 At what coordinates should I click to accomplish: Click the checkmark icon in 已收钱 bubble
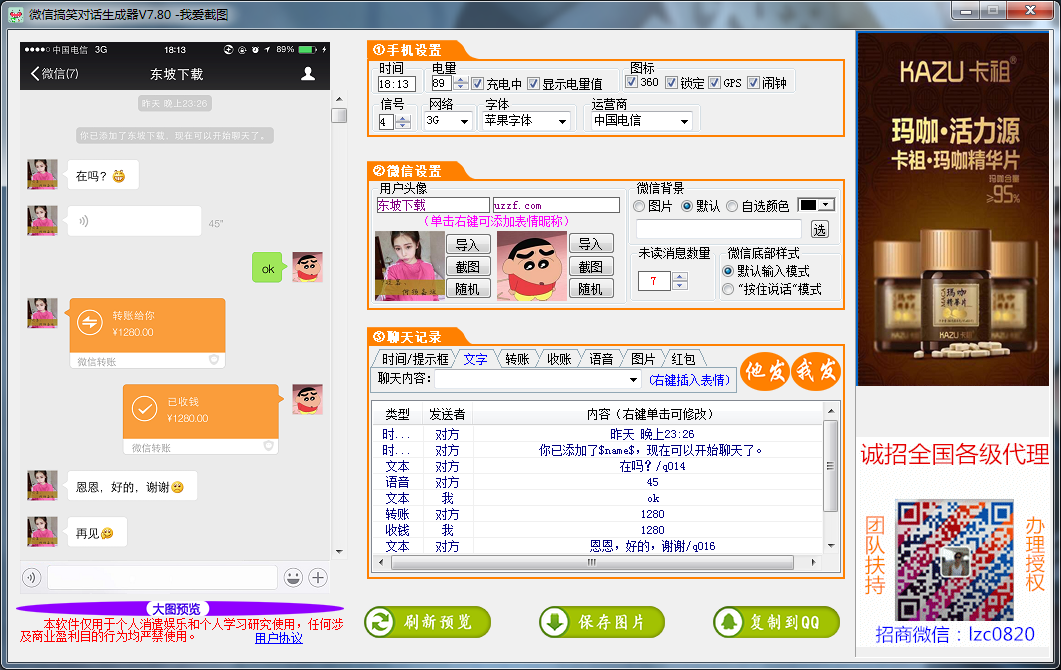click(144, 409)
